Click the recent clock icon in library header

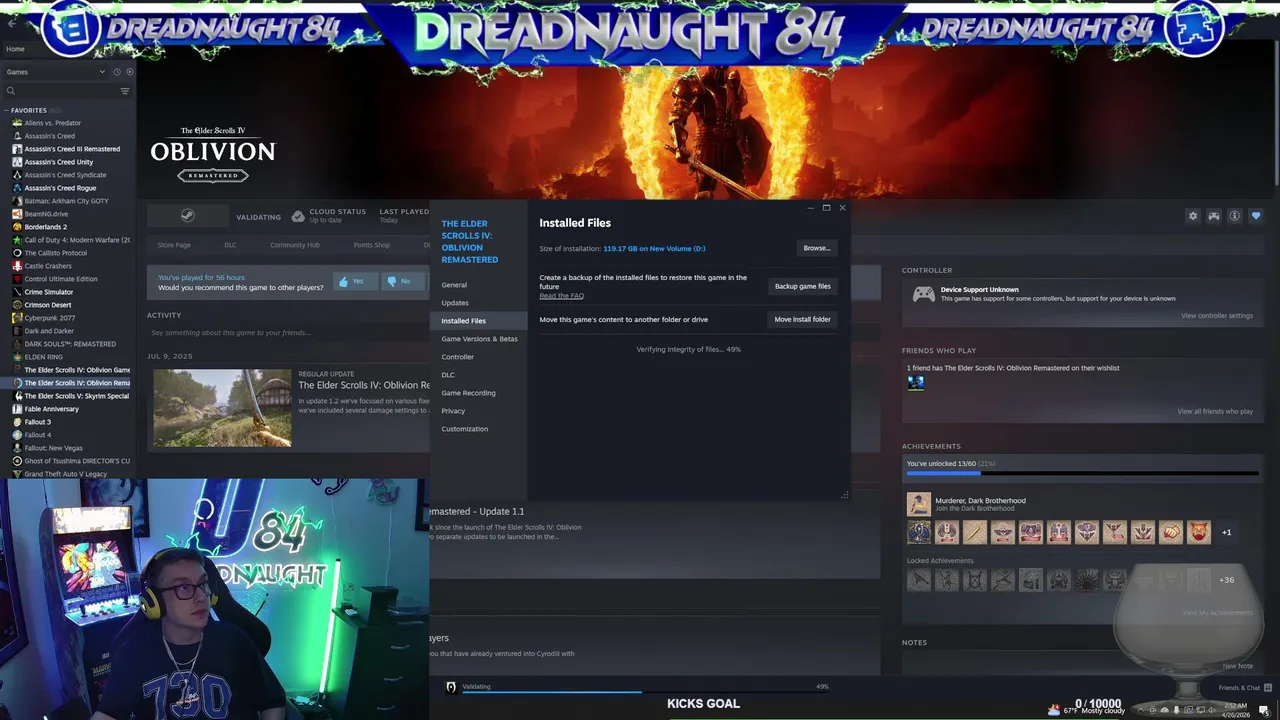[116, 72]
